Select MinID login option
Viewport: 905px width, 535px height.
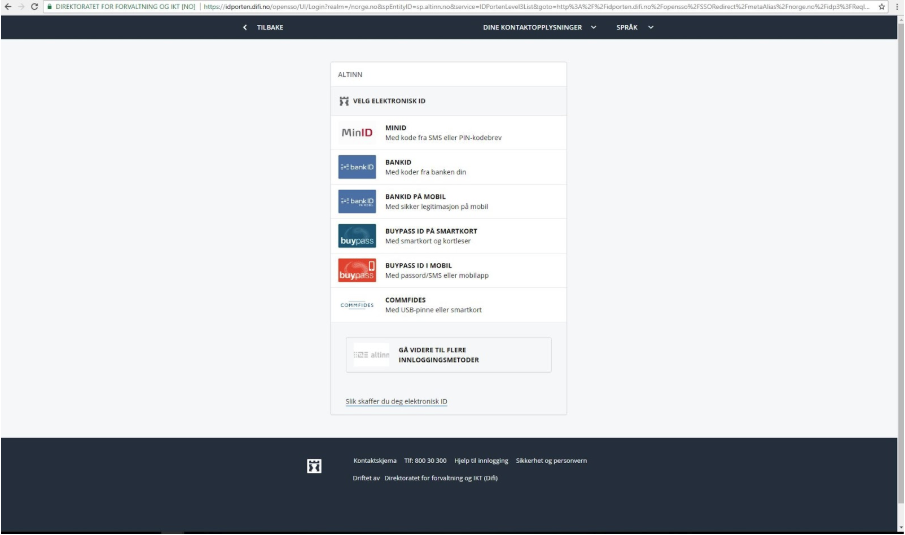tap(448, 133)
